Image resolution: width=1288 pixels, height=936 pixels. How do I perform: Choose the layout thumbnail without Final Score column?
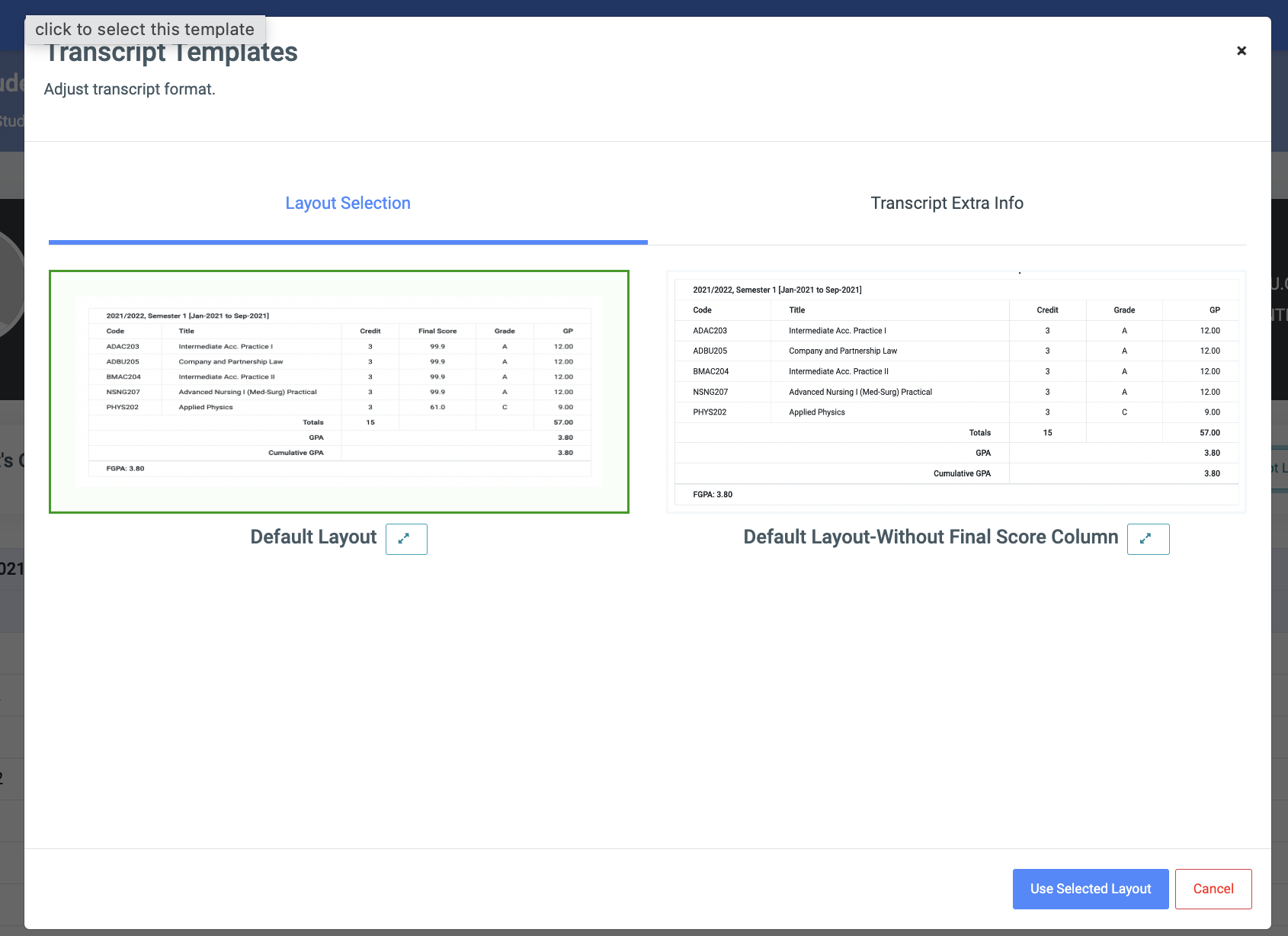pos(956,391)
